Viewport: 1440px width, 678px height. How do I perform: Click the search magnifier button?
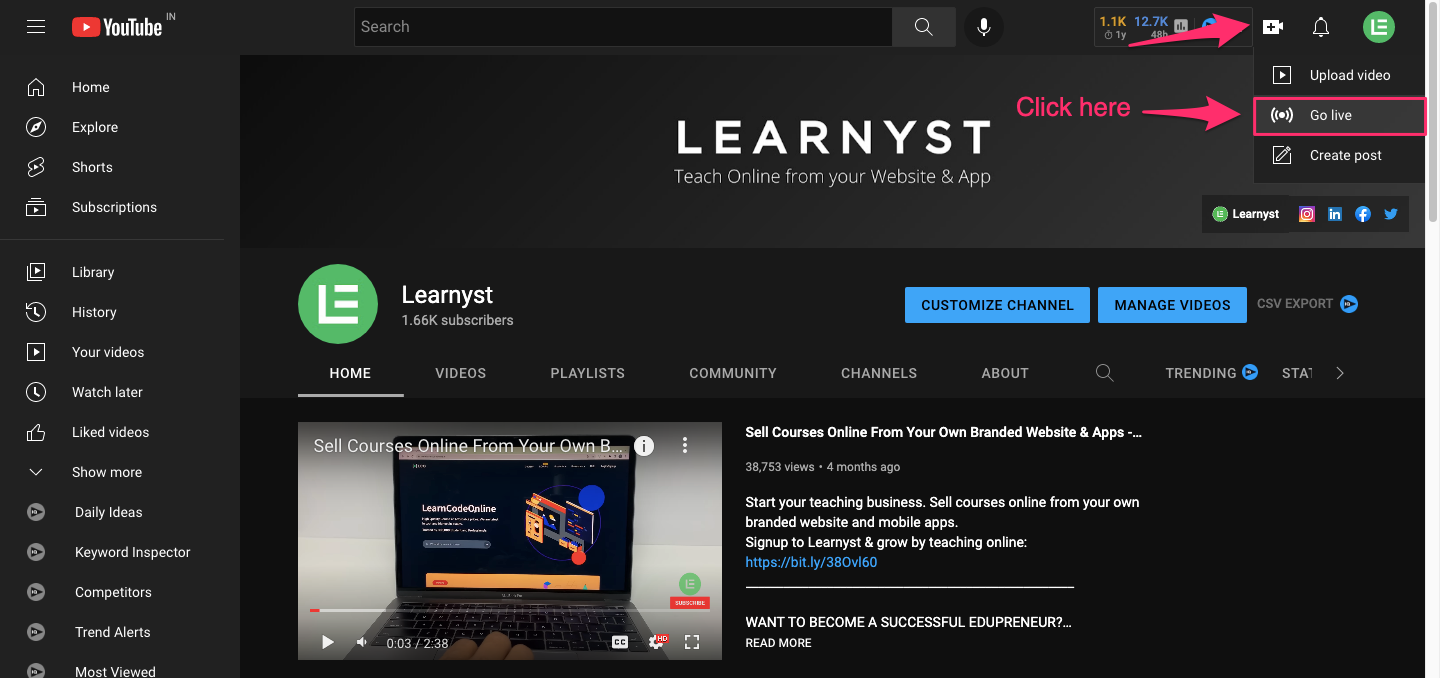[923, 27]
